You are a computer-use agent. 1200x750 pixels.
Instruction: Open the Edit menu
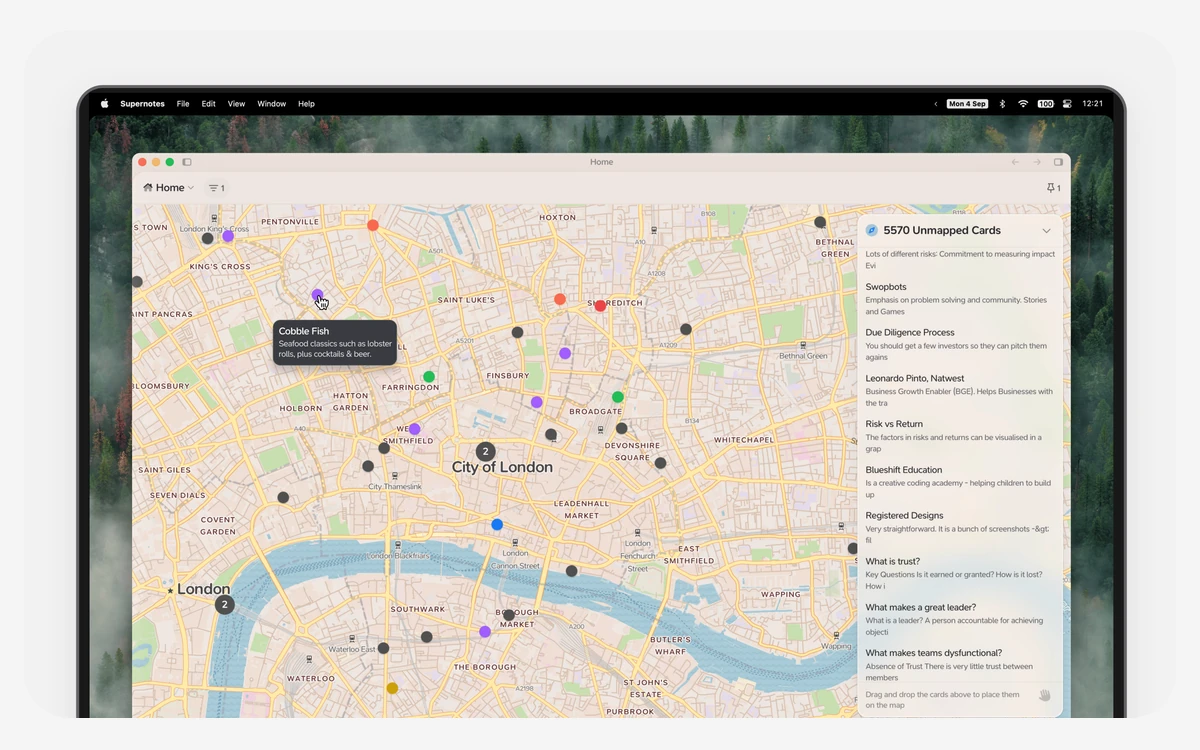208,104
